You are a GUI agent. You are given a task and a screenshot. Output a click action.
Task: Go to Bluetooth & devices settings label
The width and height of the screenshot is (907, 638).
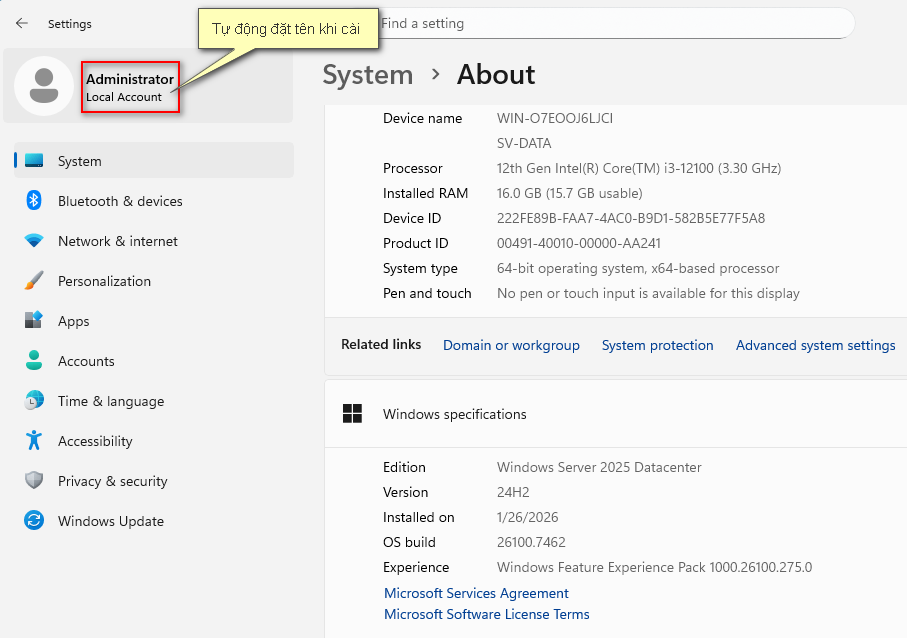pos(120,201)
